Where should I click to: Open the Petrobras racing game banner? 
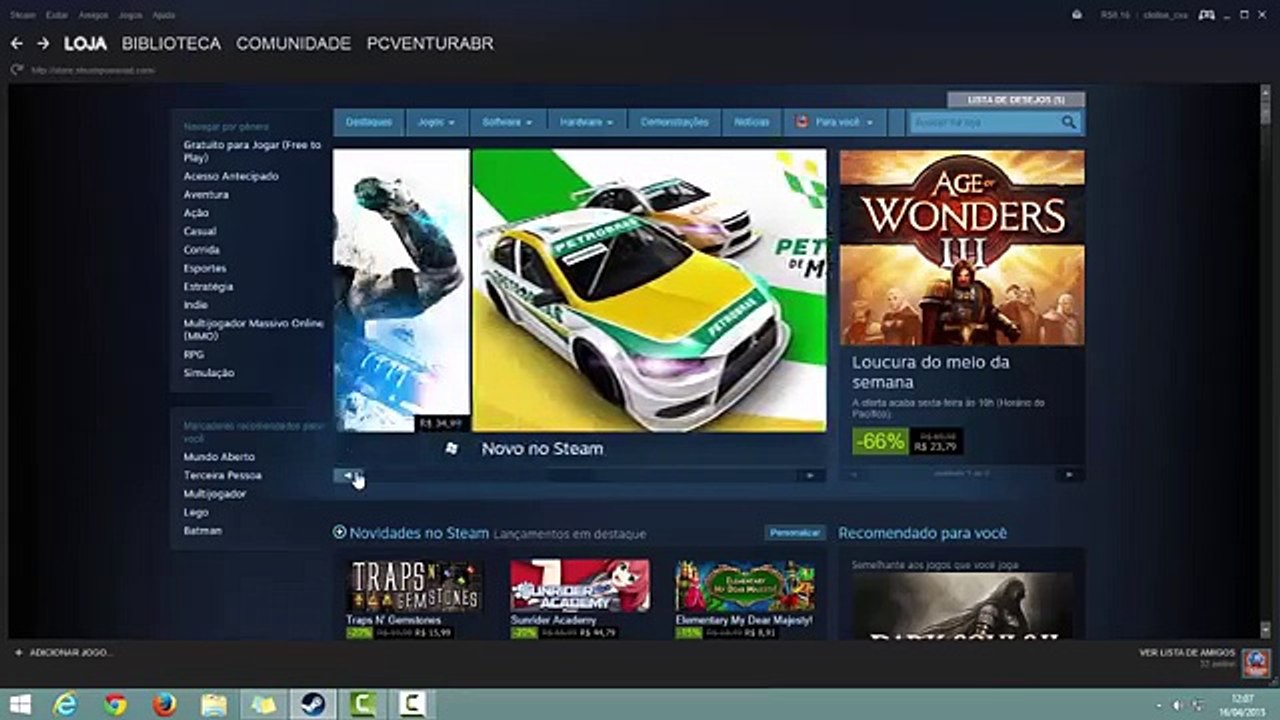click(x=649, y=290)
